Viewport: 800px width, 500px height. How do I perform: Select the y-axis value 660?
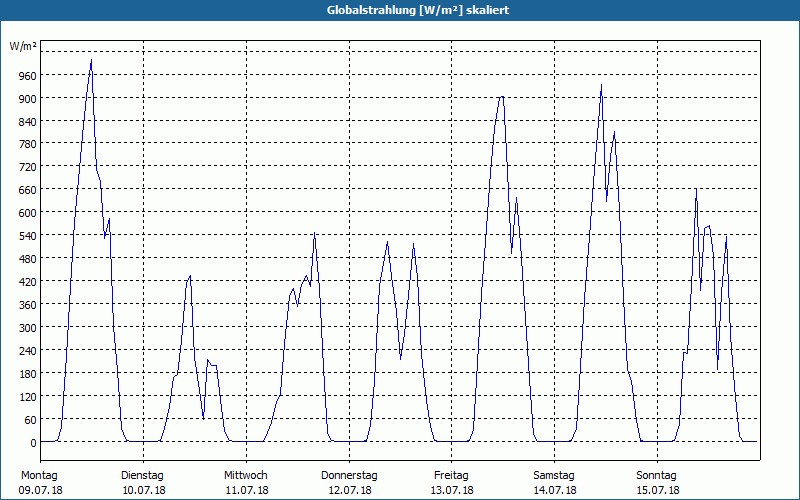(x=27, y=190)
